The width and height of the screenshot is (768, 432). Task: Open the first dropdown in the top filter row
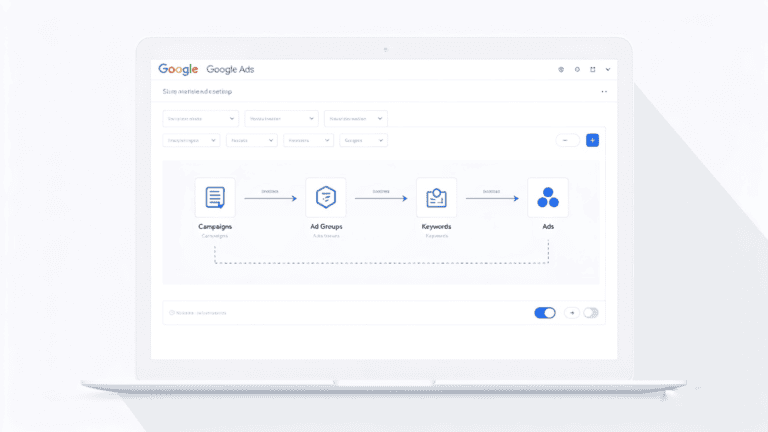coord(201,119)
